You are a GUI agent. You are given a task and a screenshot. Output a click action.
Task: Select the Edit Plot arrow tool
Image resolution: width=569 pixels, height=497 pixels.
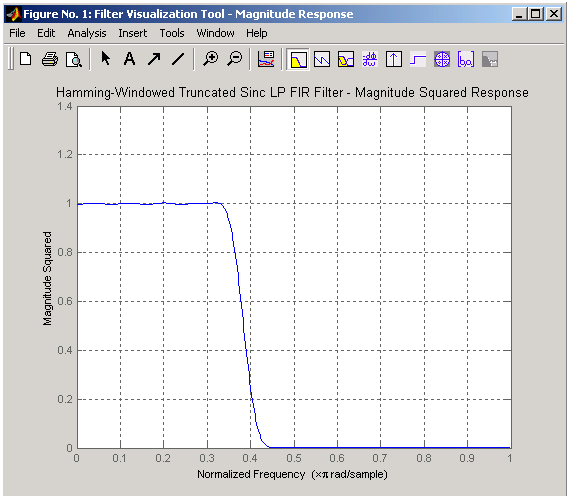[x=106, y=58]
